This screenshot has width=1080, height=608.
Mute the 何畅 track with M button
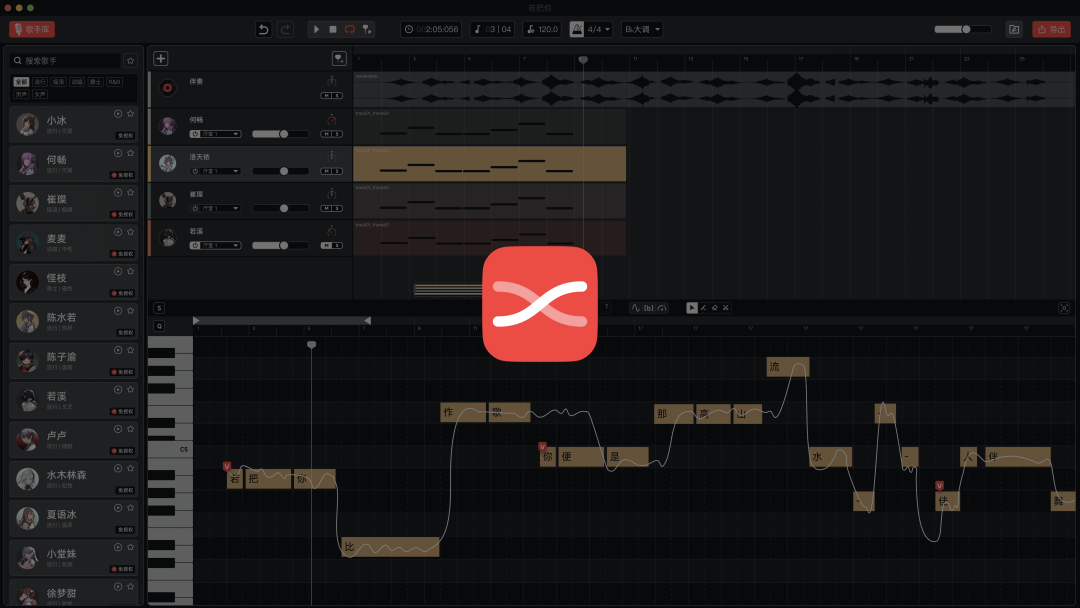tap(326, 133)
